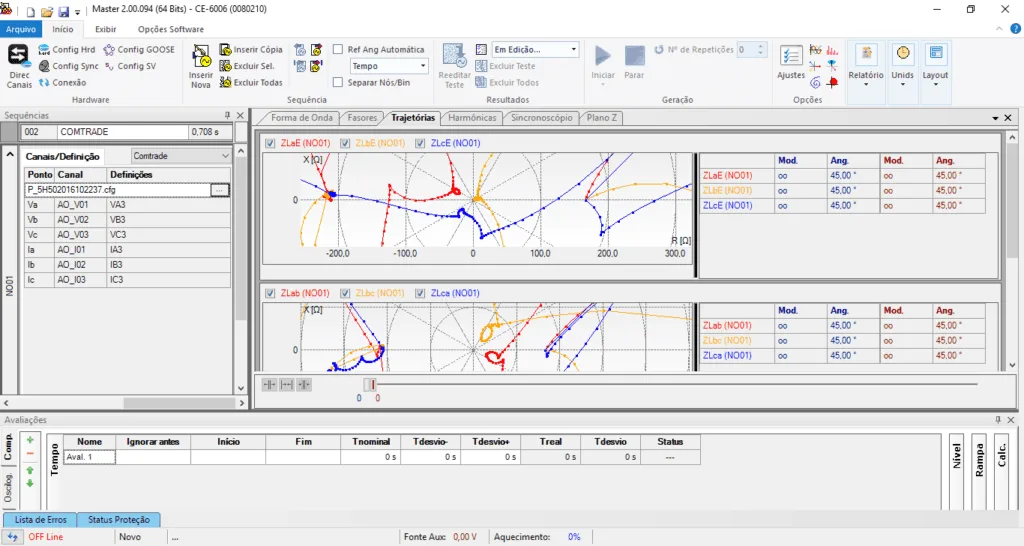Open the Arquivo menu
The height and width of the screenshot is (546, 1024).
click(20, 29)
